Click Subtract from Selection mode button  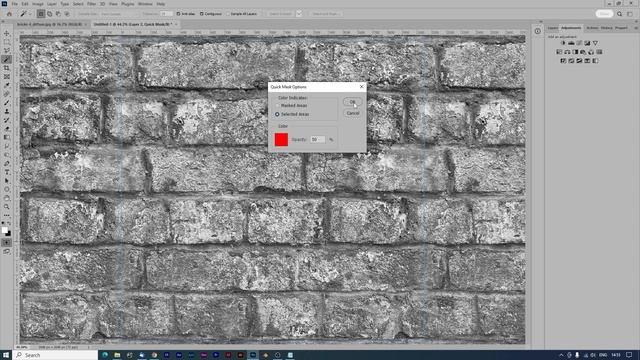[58, 14]
